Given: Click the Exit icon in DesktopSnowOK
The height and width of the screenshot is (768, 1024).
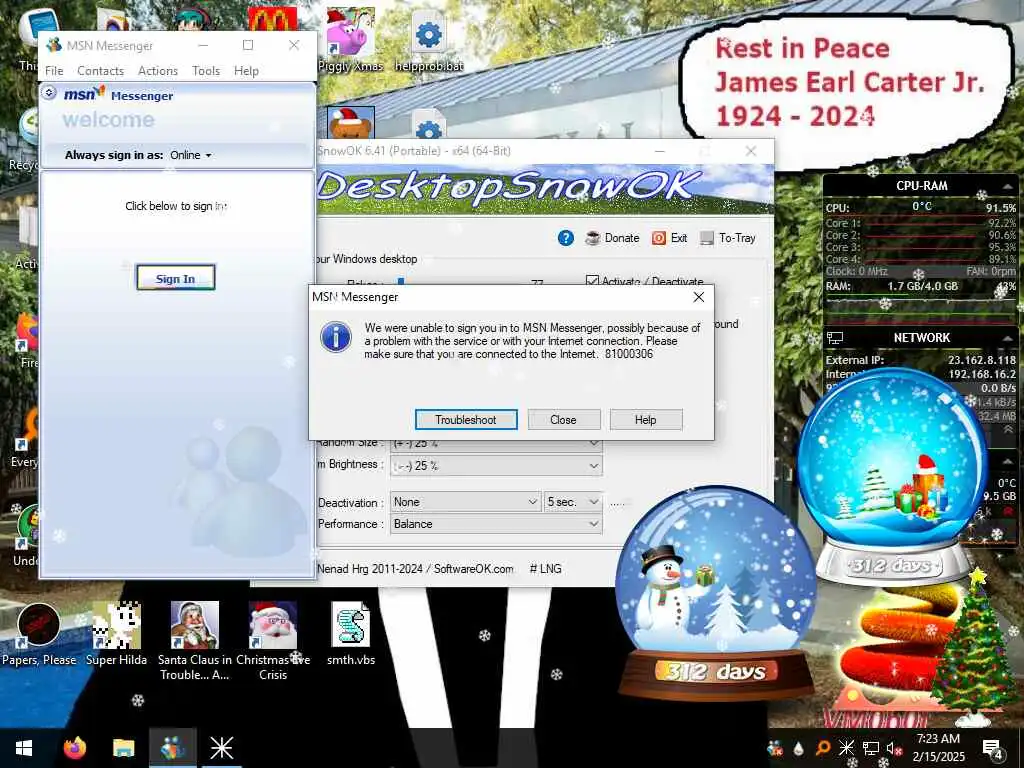Looking at the screenshot, I should [x=658, y=238].
